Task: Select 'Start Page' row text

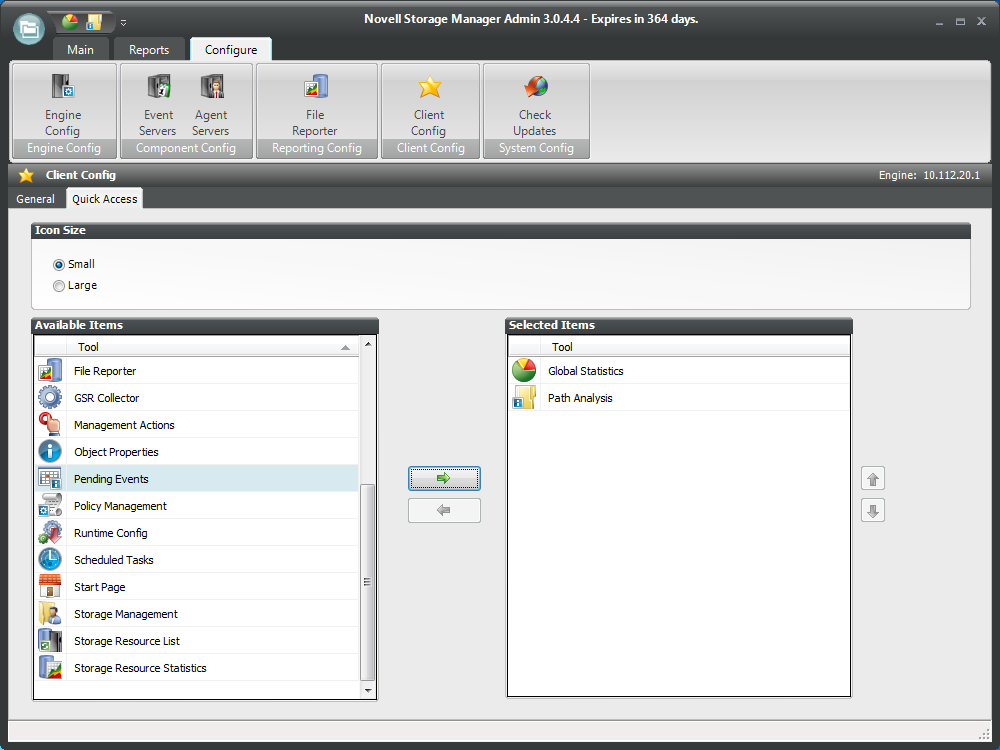Action: (99, 587)
